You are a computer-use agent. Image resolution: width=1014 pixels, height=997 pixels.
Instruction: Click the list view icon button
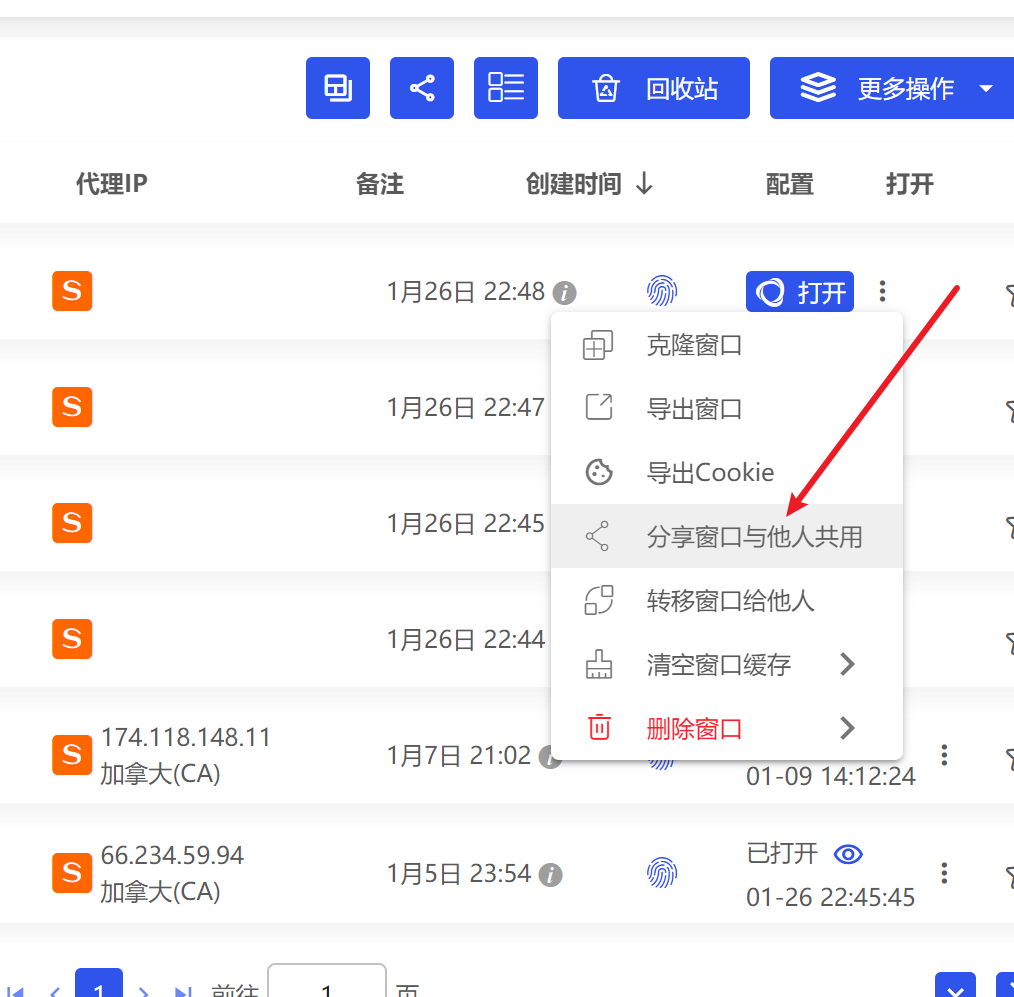[x=506, y=88]
